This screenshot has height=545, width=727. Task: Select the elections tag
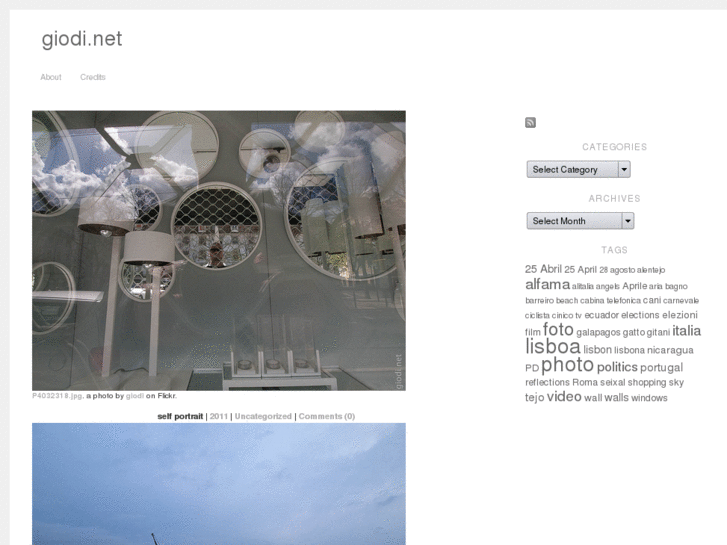click(x=640, y=315)
